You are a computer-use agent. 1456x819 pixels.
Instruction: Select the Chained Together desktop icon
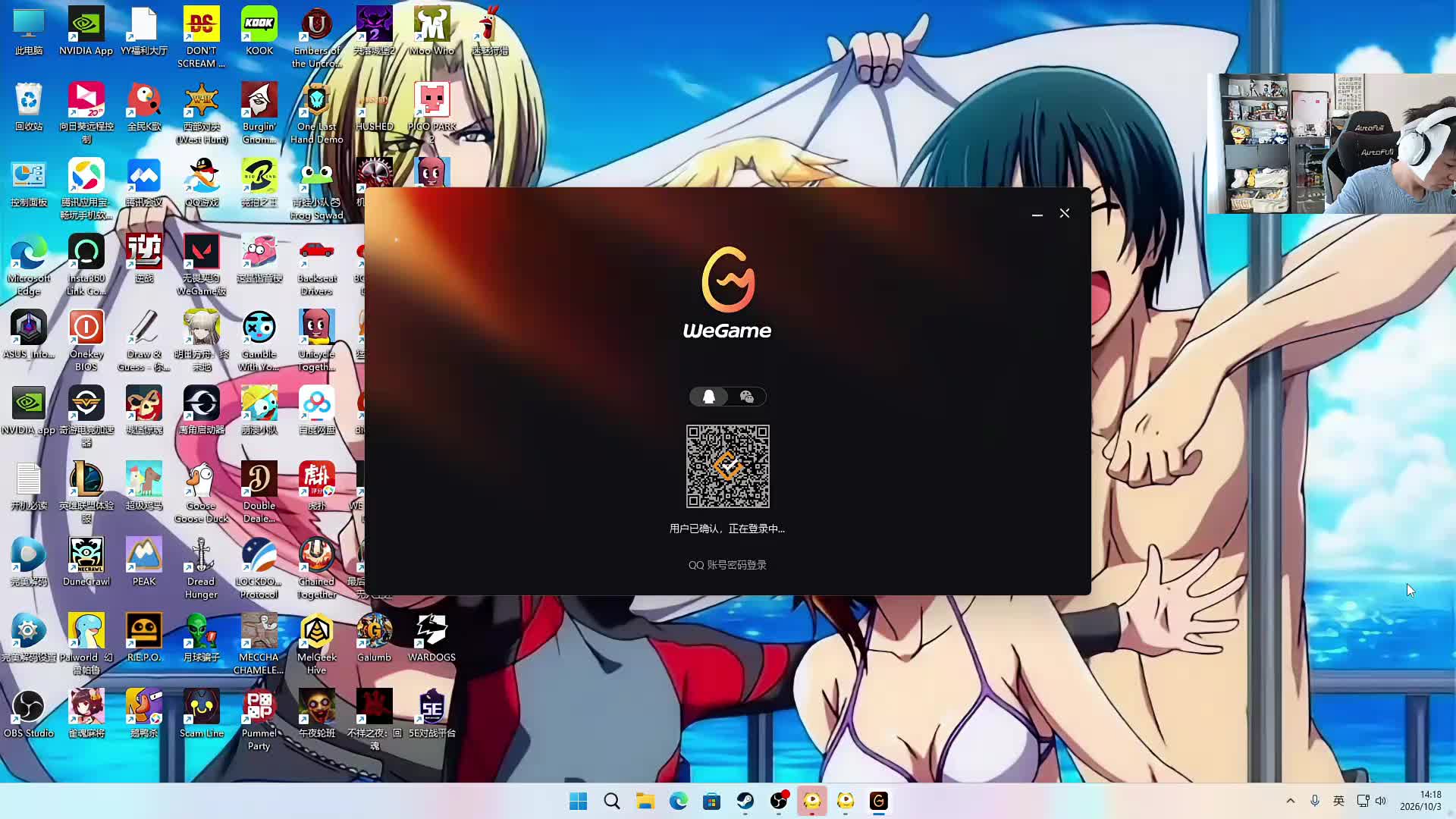click(x=317, y=568)
